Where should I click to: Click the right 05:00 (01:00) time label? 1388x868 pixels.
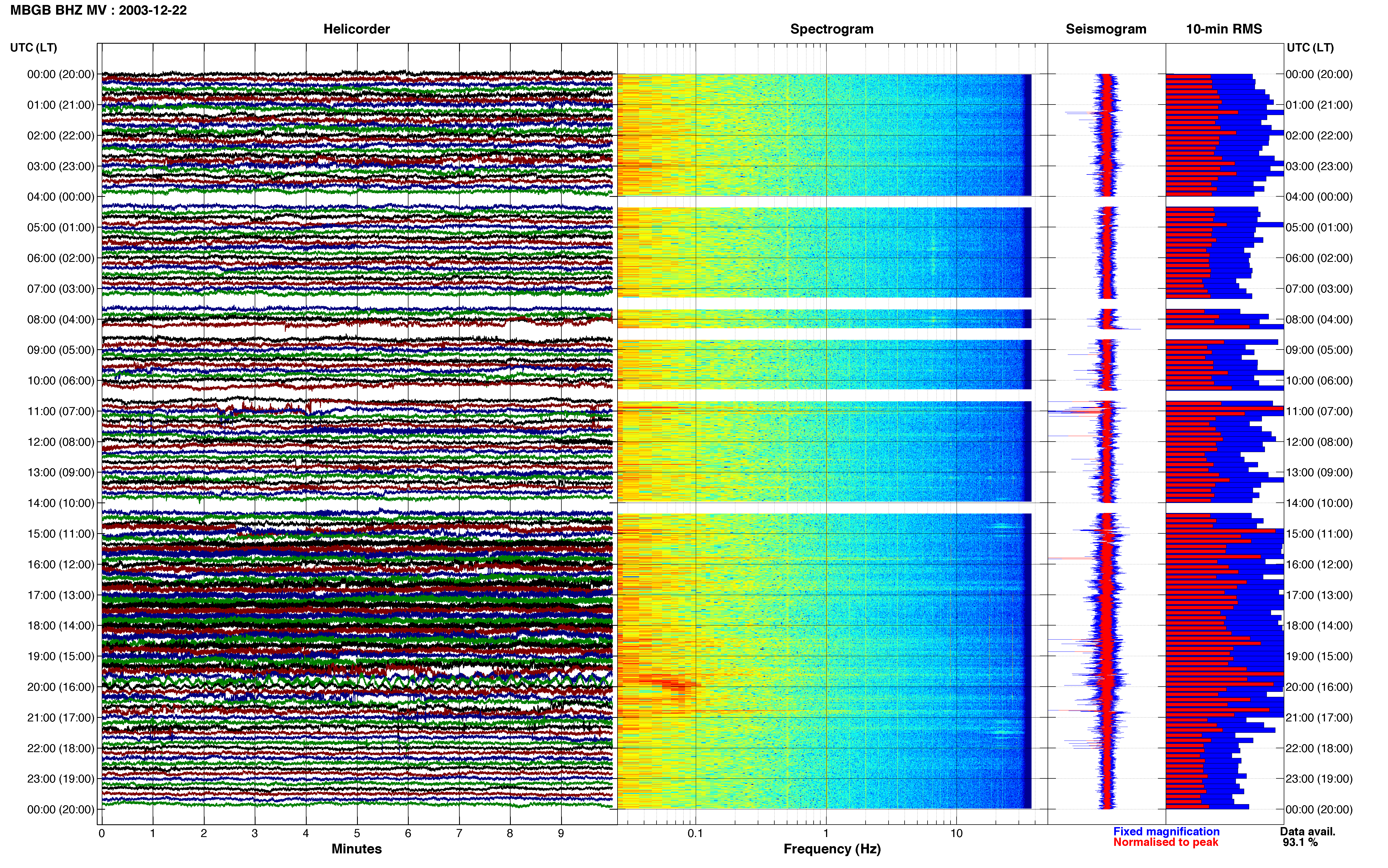pyautogui.click(x=1319, y=227)
